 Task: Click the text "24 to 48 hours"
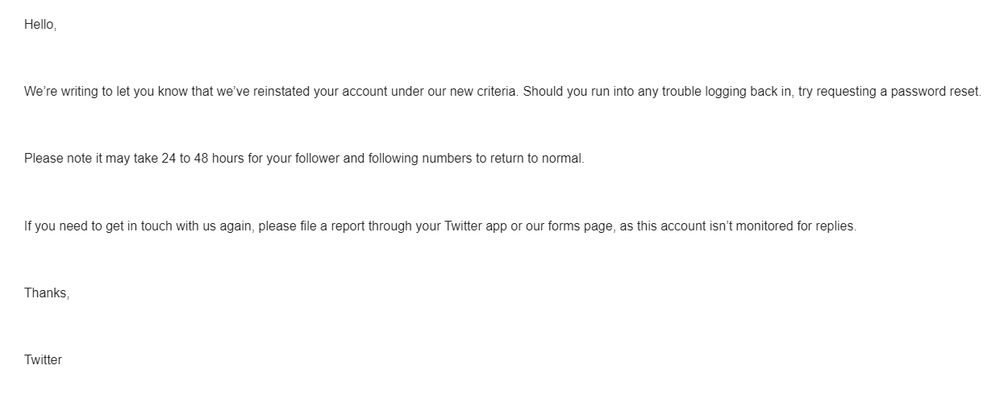point(203,158)
